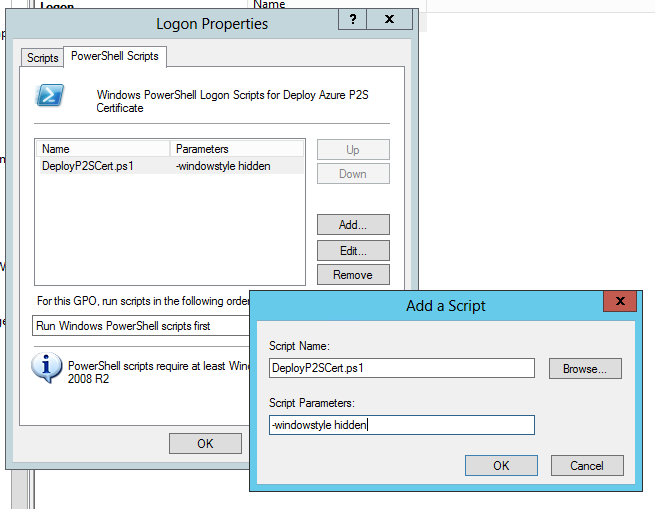Select the PowerShell Scripts tab
Screen dimensions: 655x509
pyautogui.click(x=115, y=57)
